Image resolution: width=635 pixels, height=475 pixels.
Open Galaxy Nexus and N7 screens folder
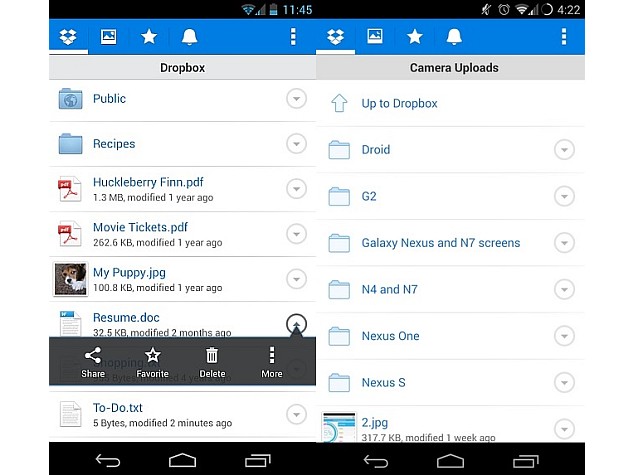coord(450,243)
